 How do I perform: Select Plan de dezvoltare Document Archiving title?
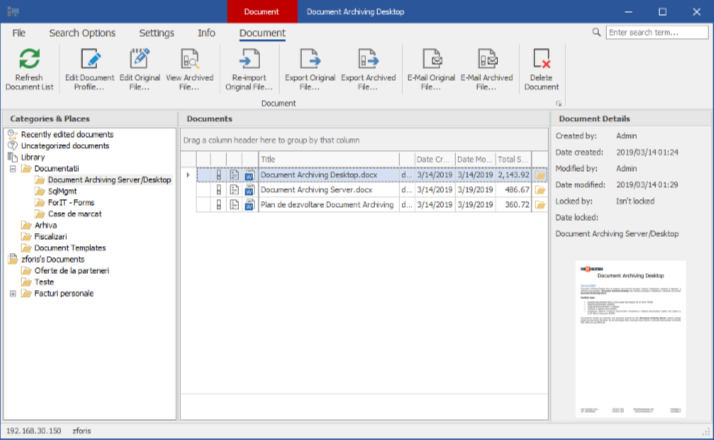[x=327, y=205]
